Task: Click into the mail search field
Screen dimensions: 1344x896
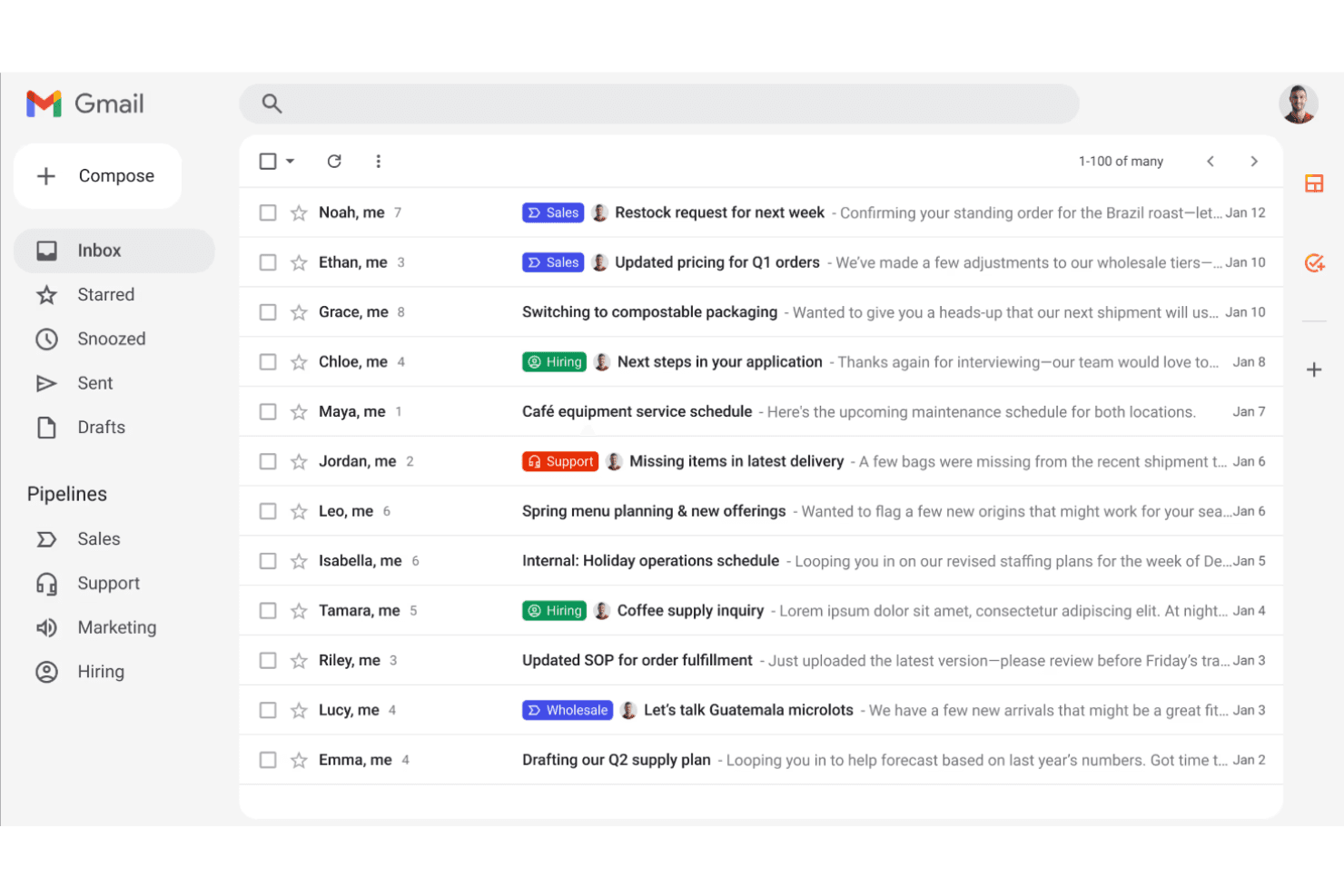Action: (659, 103)
